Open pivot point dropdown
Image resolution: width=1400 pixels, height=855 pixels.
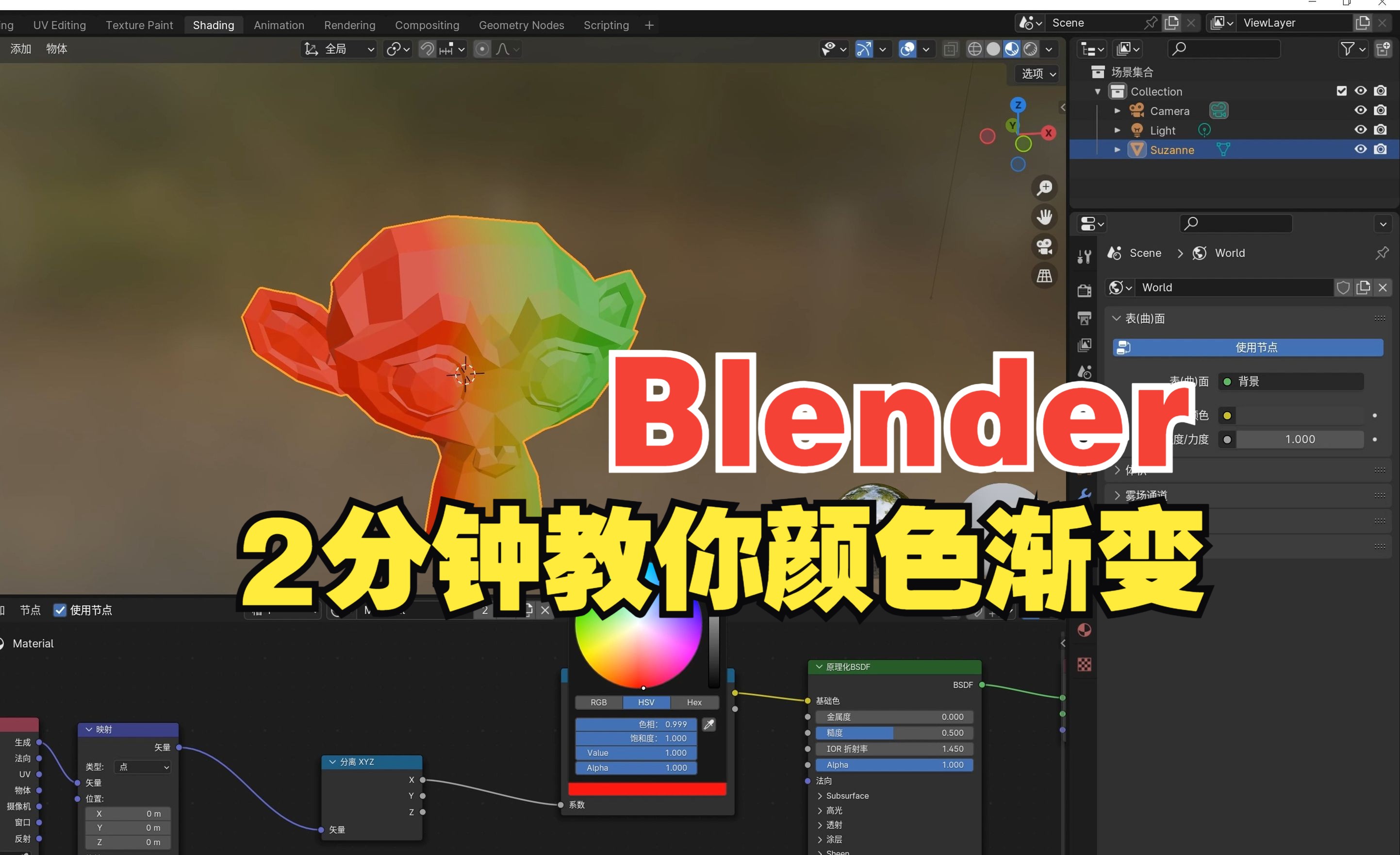pos(398,50)
